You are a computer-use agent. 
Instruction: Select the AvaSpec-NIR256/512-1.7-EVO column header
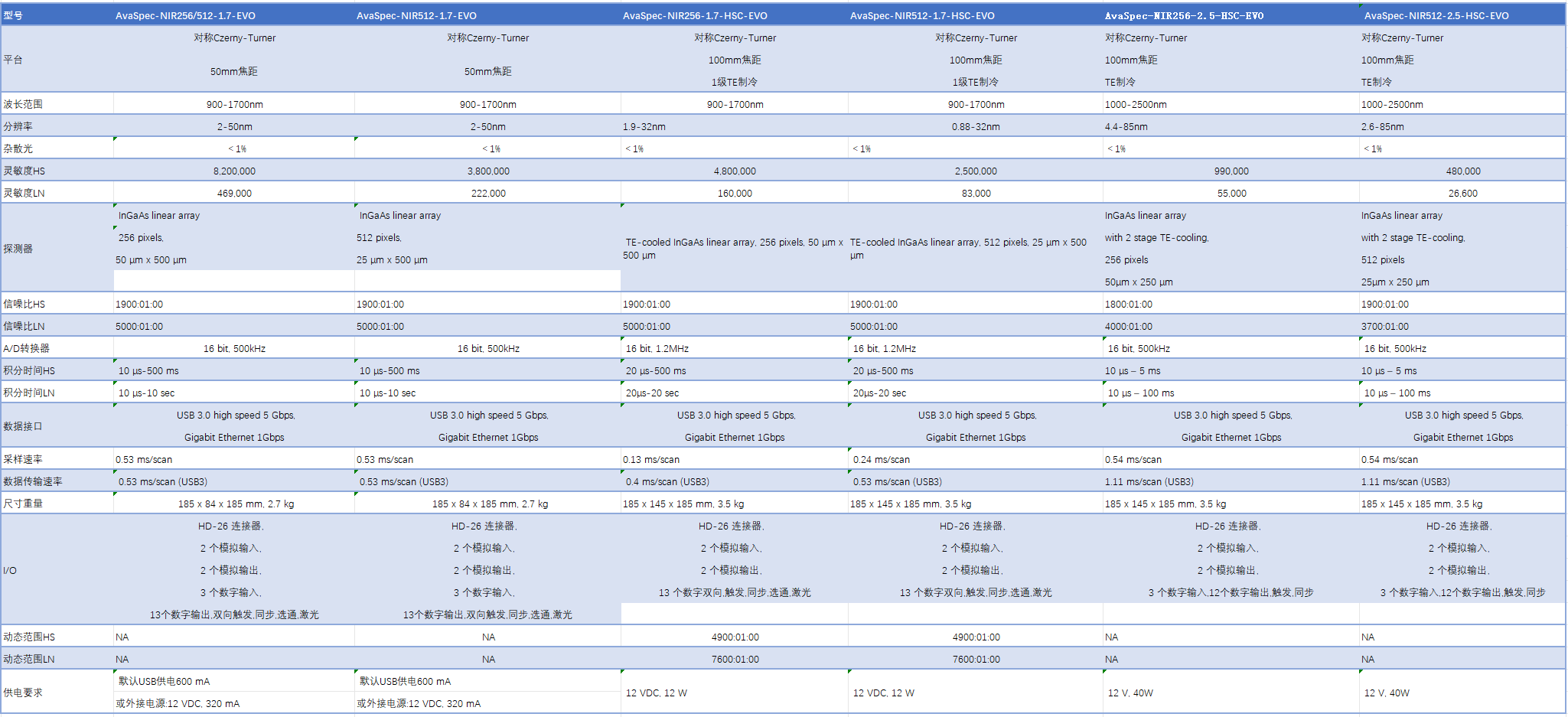point(234,15)
